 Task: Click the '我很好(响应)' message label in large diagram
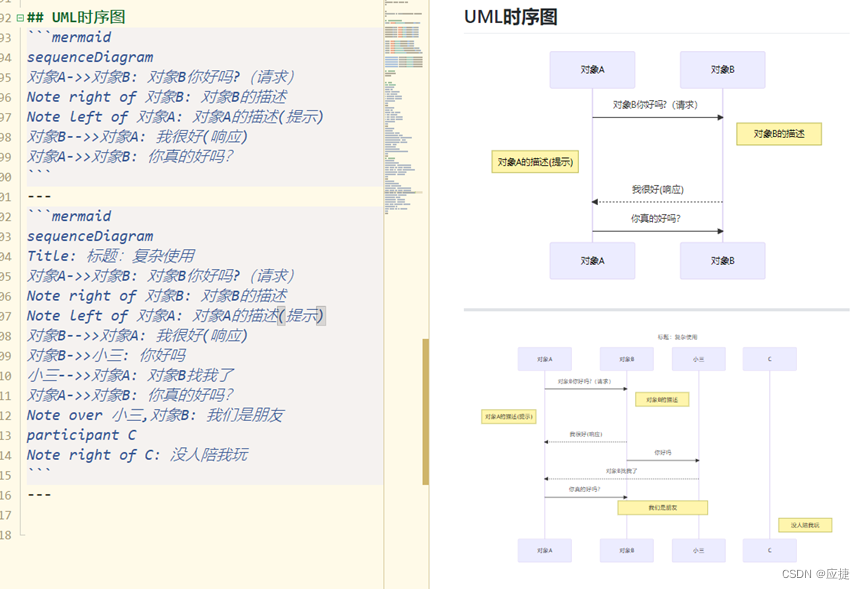(658, 190)
